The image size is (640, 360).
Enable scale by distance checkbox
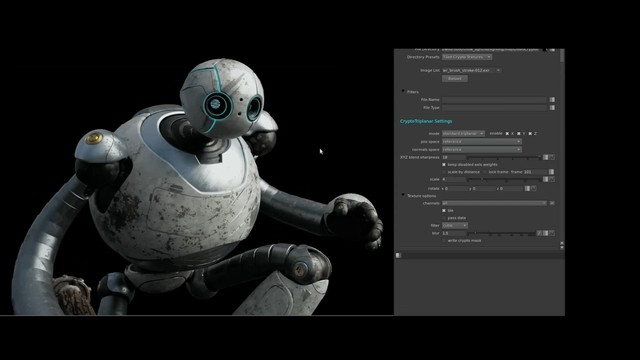point(444,172)
